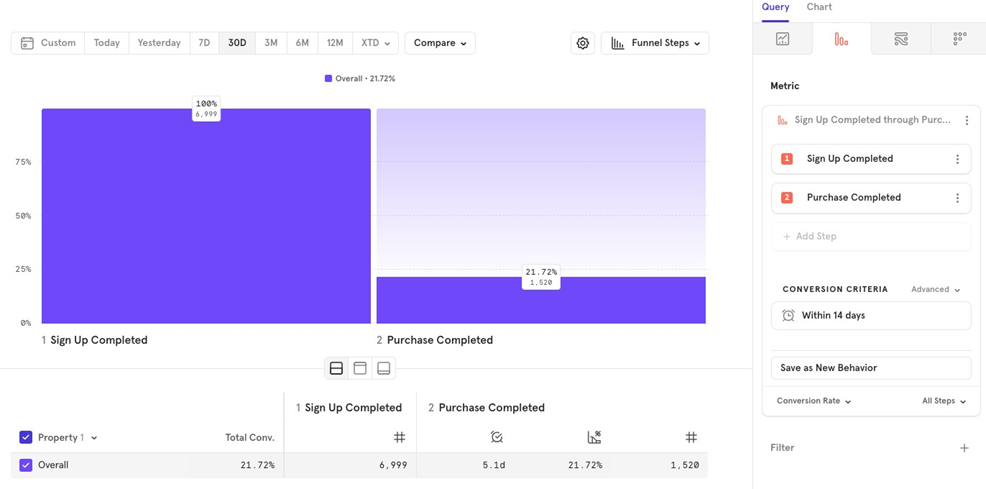Click the Overall purple legend swatch
The height and width of the screenshot is (489, 986).
[328, 78]
